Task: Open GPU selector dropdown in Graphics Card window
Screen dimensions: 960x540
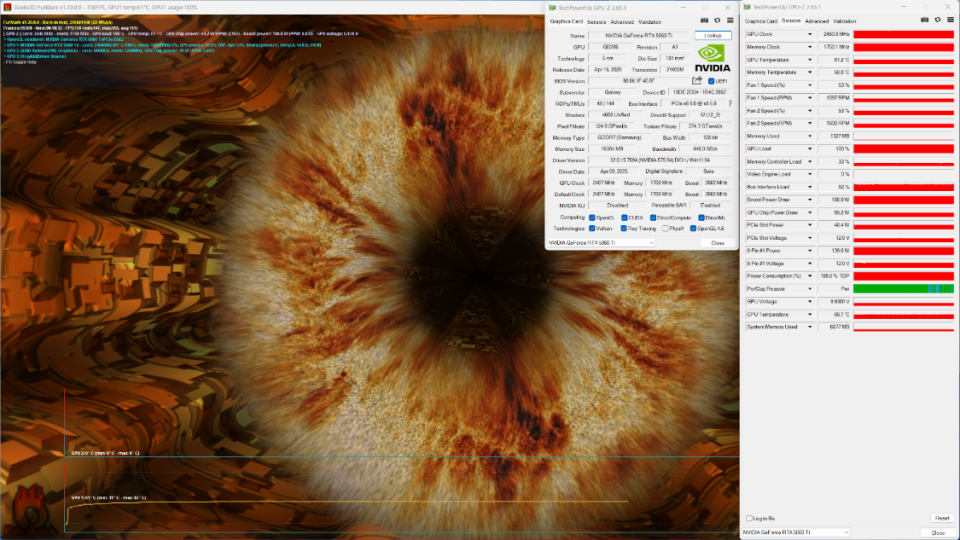Action: tap(601, 242)
